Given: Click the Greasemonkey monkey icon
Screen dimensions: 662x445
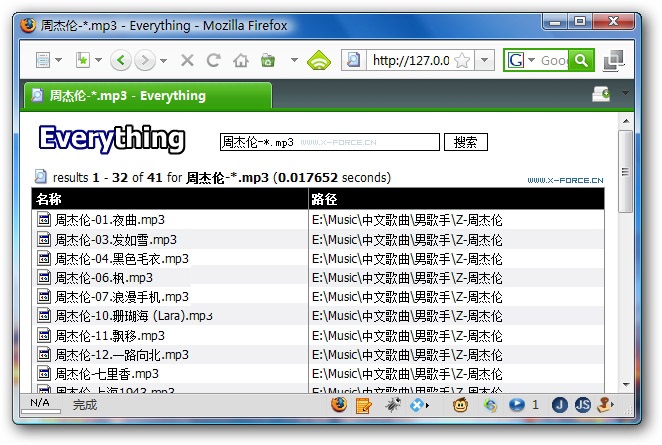Looking at the screenshot, I should pyautogui.click(x=460, y=405).
